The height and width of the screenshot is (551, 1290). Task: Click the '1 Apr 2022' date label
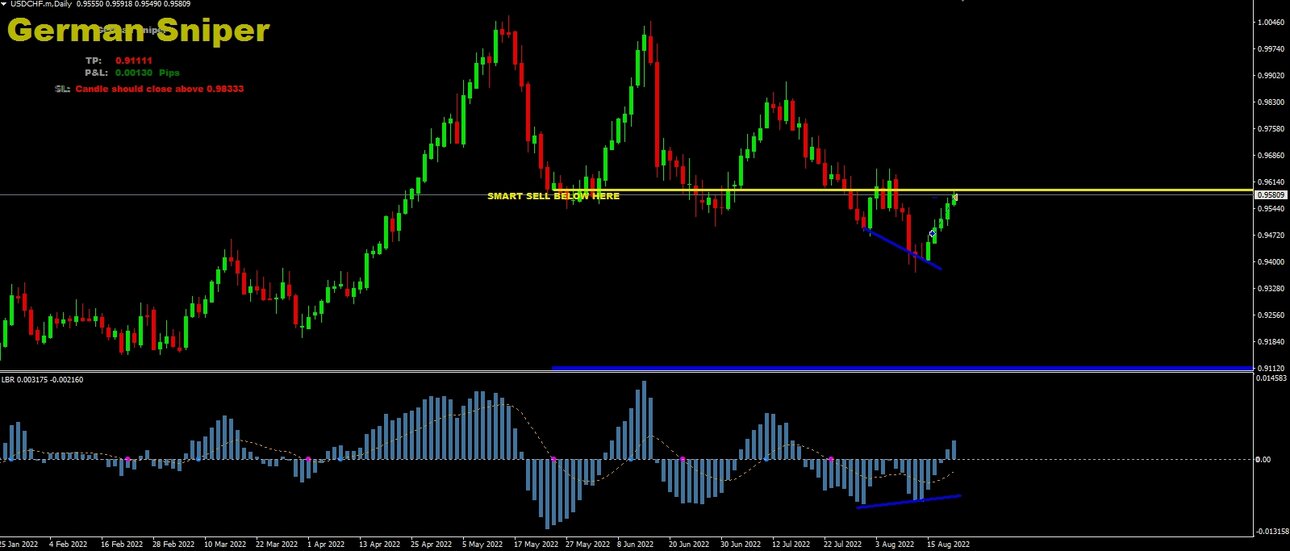coord(327,545)
